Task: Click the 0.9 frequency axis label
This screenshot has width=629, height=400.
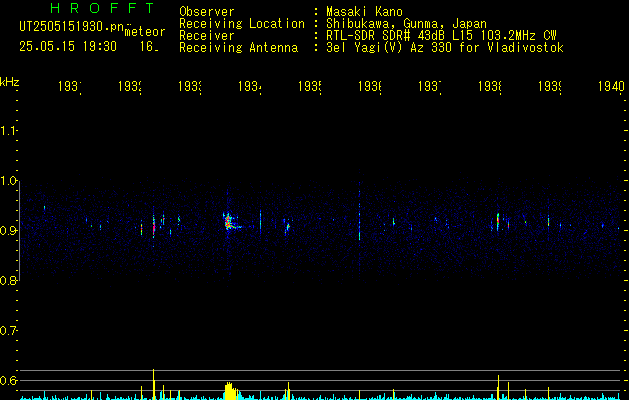Action: tap(8, 231)
